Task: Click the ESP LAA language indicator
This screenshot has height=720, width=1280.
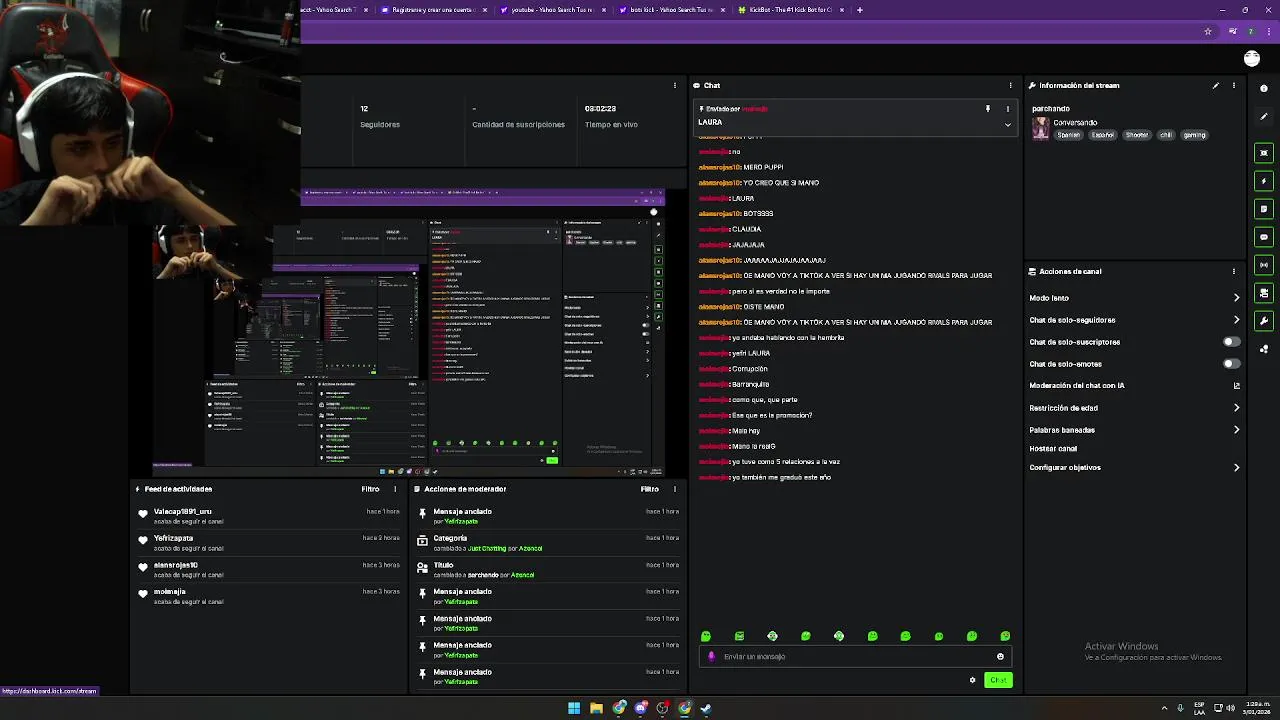Action: coord(1199,708)
